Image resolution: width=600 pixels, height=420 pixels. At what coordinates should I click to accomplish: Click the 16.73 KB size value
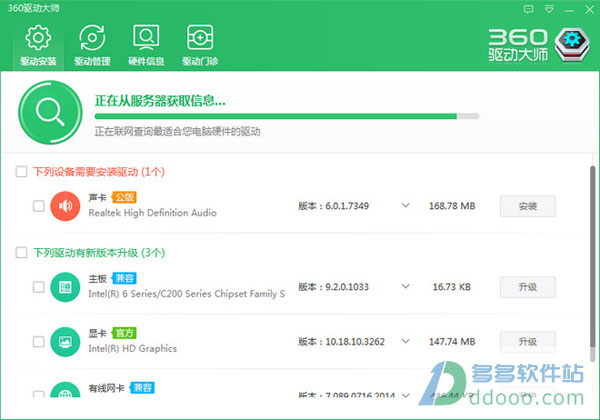pos(452,287)
